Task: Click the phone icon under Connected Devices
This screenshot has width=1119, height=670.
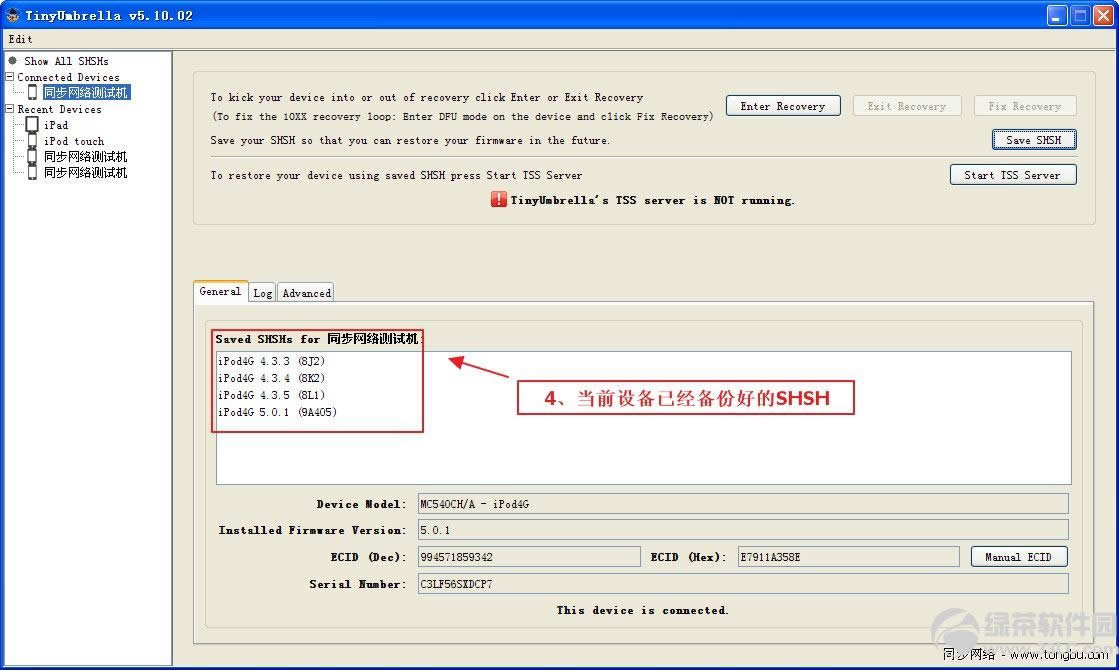Action: (x=32, y=92)
